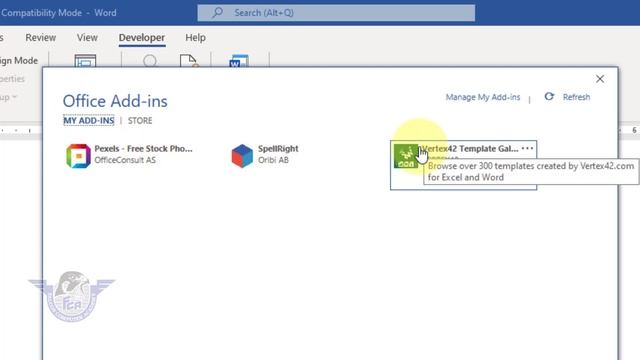Click the document page icon in ribbon
The image size is (640, 360).
point(189,61)
